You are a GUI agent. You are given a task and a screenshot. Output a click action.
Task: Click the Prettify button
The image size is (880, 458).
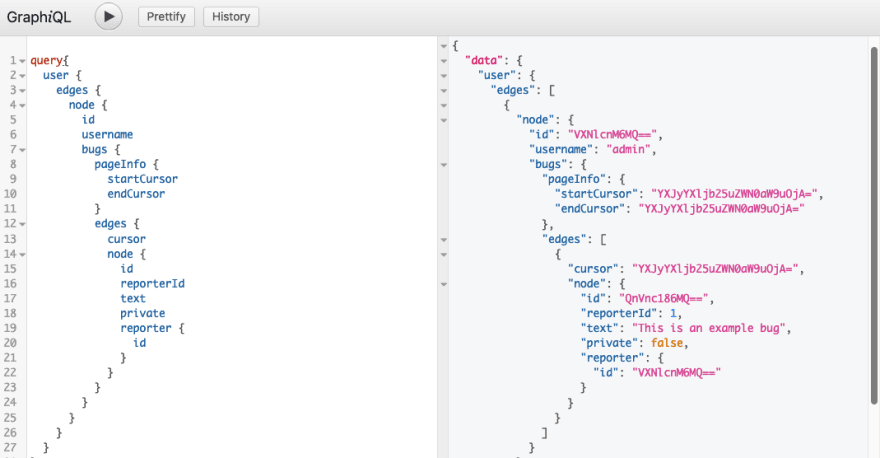(166, 17)
